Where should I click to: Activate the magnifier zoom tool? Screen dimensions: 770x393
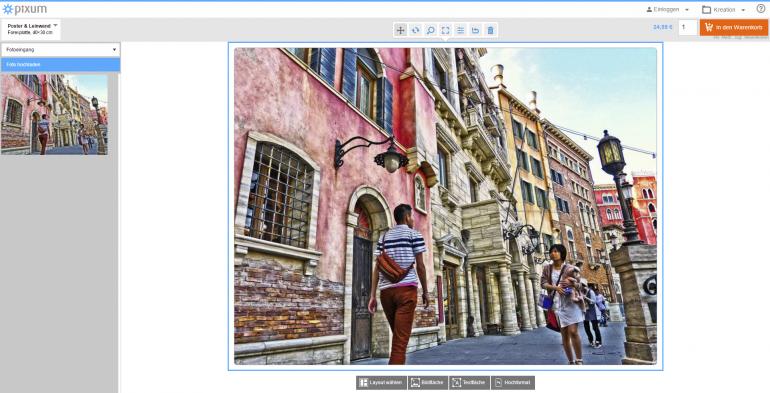pos(431,30)
